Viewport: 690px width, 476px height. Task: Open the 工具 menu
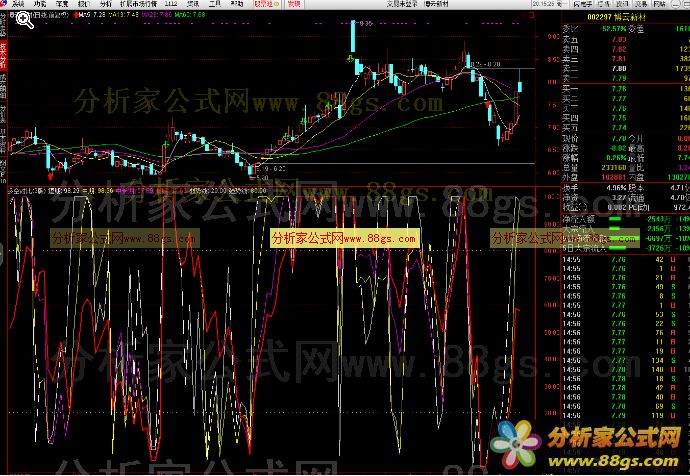215,4
